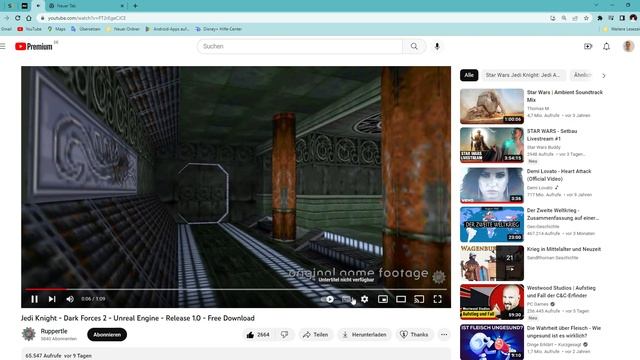Skip to the next video
The width and height of the screenshot is (640, 360).
pyautogui.click(x=52, y=299)
